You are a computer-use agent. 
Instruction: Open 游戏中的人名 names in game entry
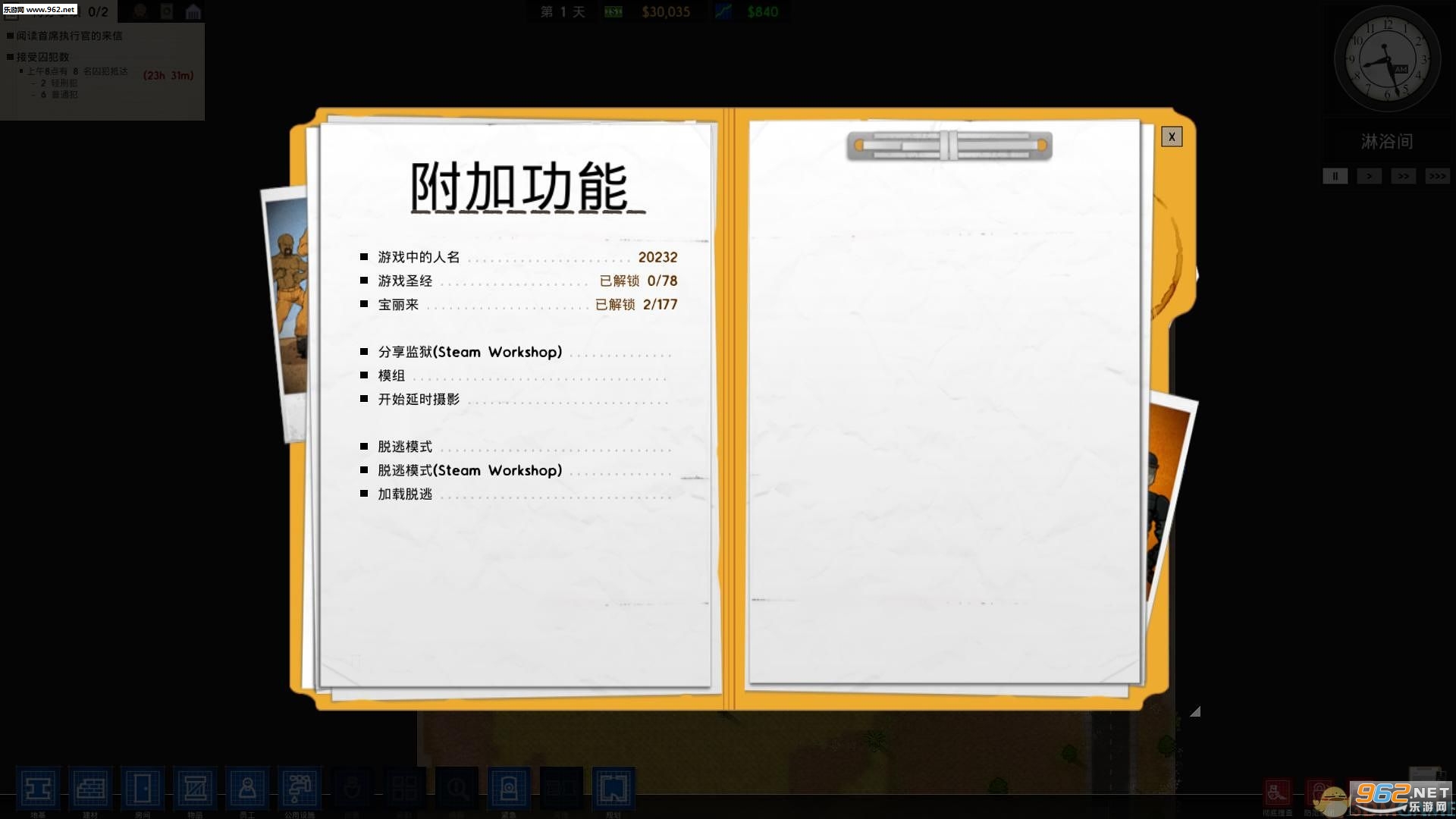click(419, 257)
